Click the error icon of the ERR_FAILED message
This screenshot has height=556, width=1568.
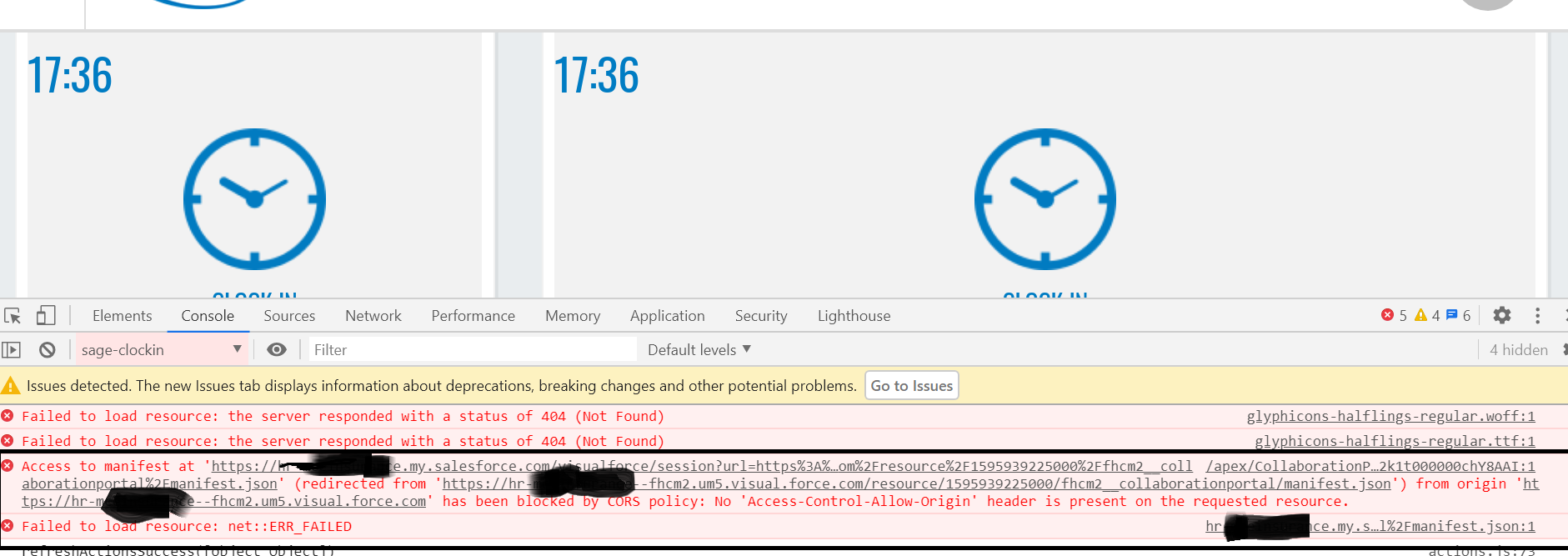[x=8, y=526]
